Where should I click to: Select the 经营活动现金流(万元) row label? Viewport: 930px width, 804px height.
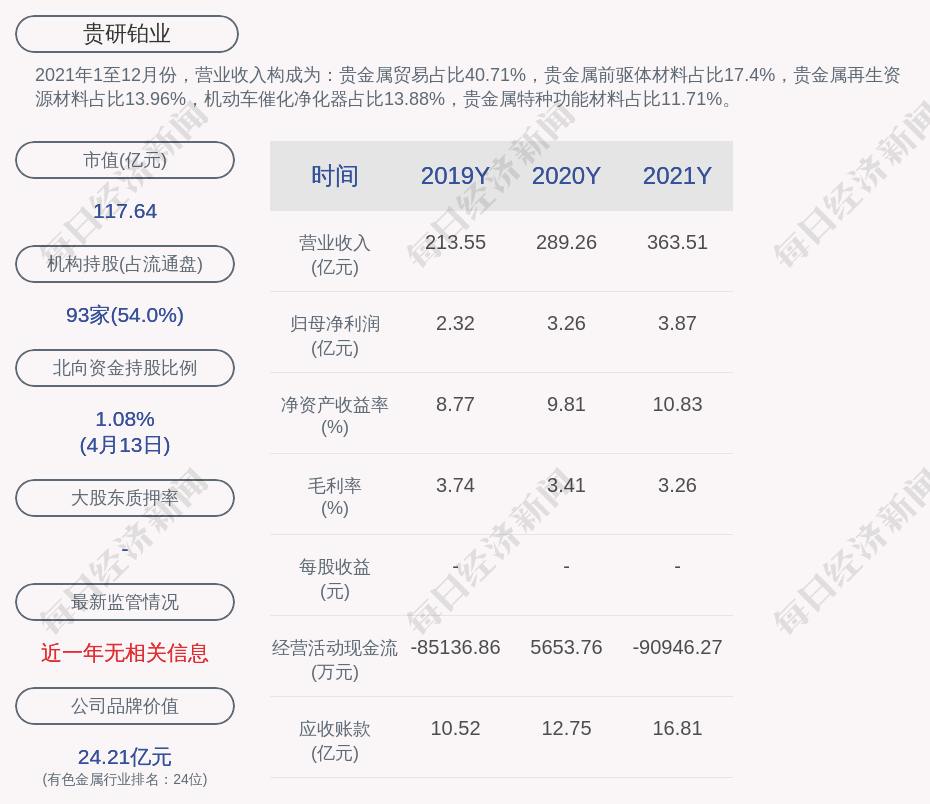[x=335, y=659]
